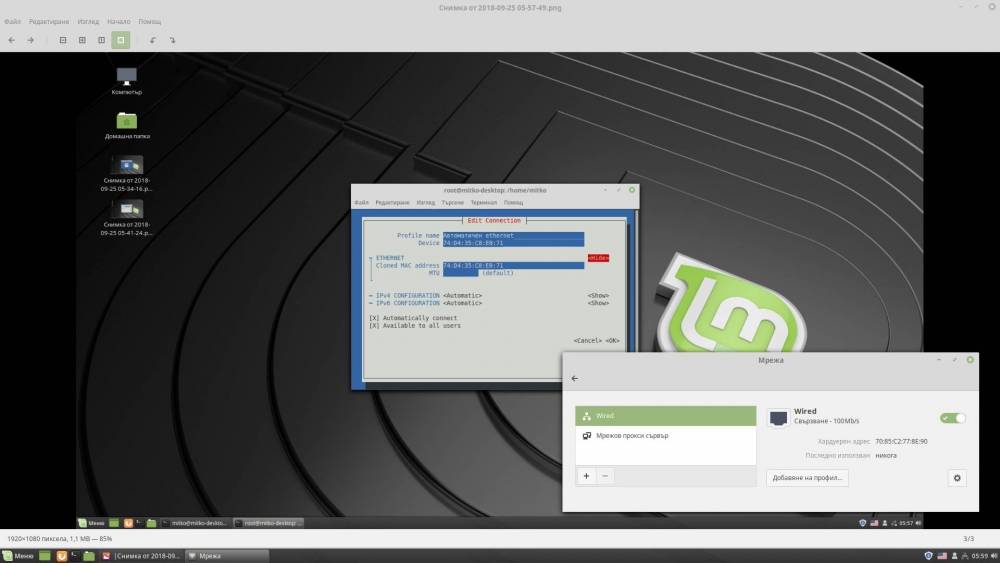This screenshot has width=1000, height=563.
Task: Click the flag keyboard layout tray icon
Action: pyautogui.click(x=942, y=556)
